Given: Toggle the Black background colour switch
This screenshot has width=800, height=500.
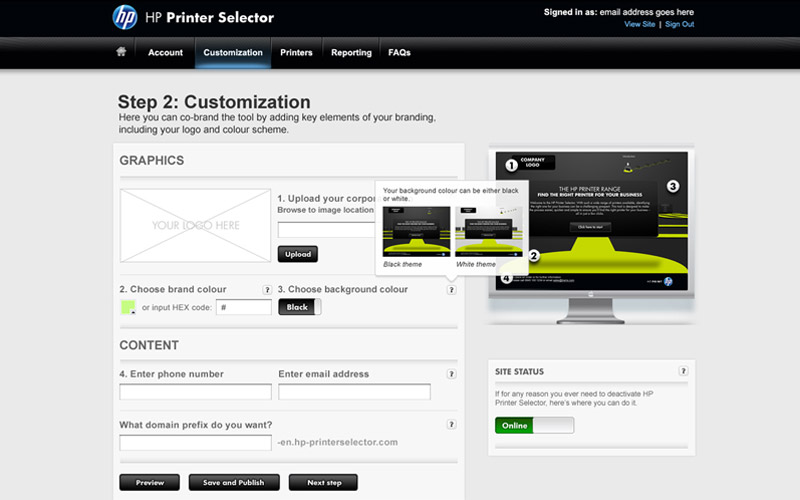Looking at the screenshot, I should click(299, 307).
